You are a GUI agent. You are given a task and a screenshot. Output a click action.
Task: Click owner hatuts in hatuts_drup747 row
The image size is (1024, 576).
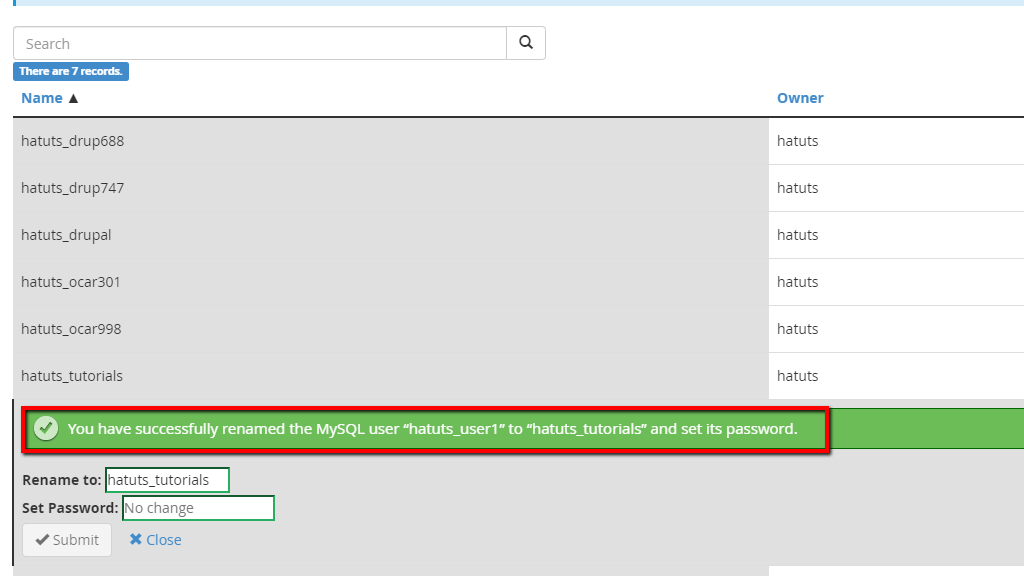(x=797, y=188)
